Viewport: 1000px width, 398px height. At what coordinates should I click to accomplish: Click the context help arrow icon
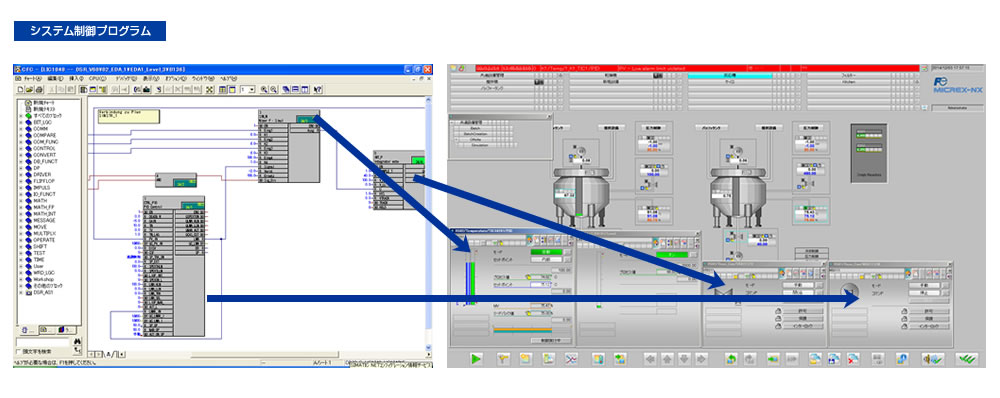[318, 90]
